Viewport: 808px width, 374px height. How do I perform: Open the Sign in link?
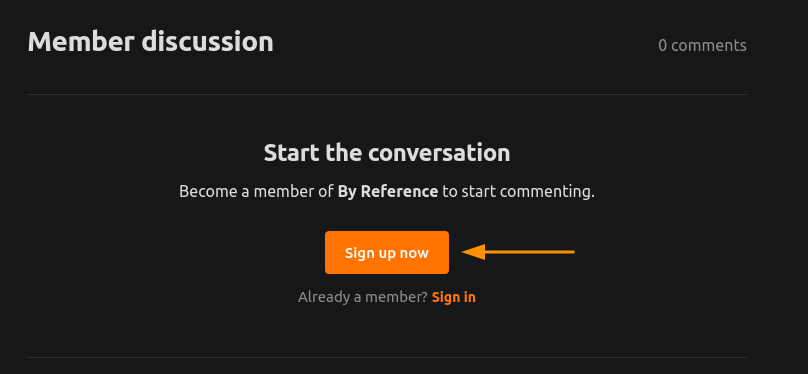[453, 297]
